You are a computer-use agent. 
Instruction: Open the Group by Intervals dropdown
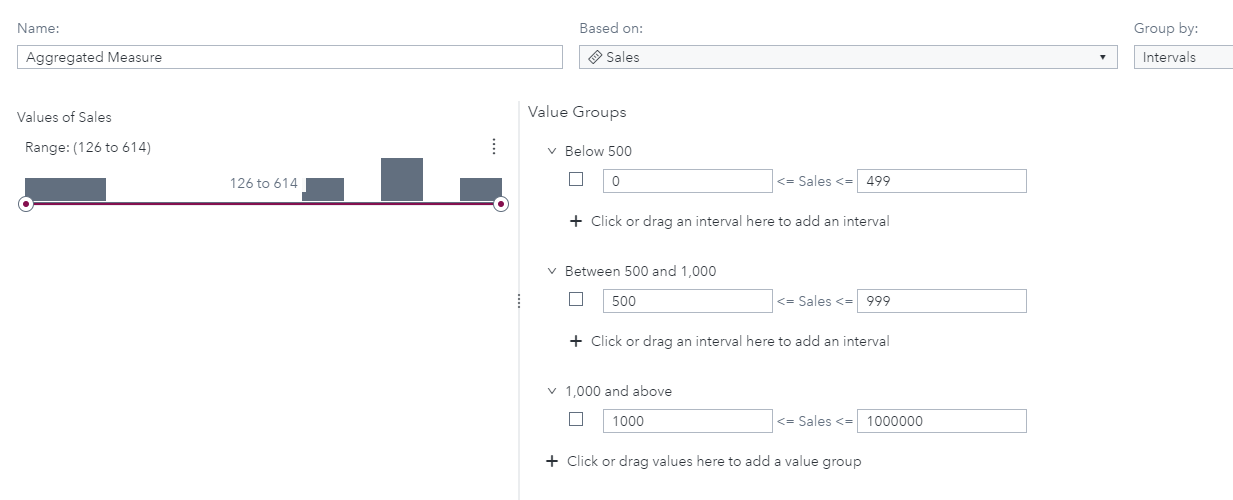[x=1185, y=58]
